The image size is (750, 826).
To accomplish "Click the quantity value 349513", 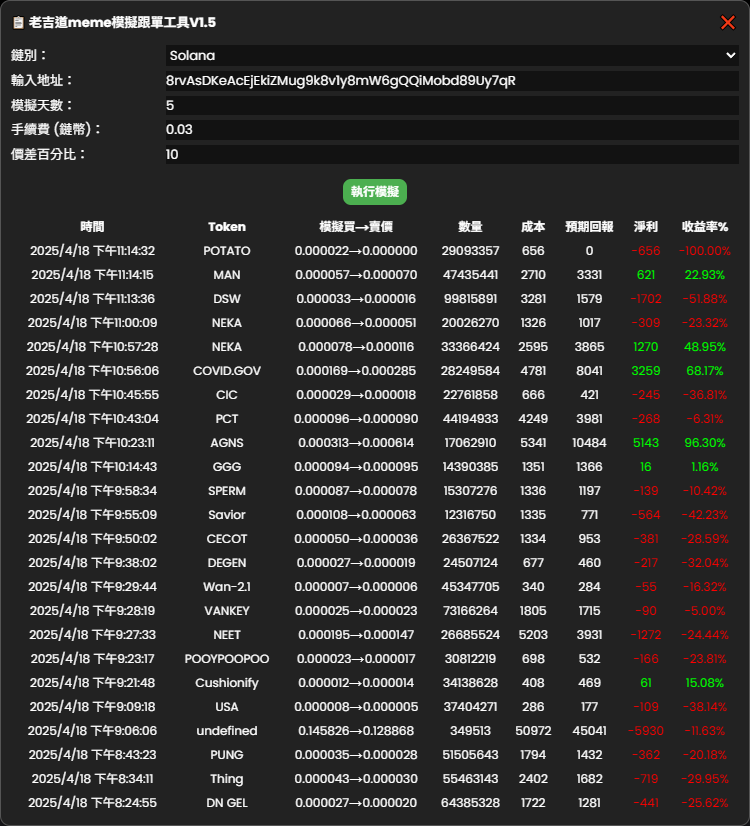I will [470, 731].
